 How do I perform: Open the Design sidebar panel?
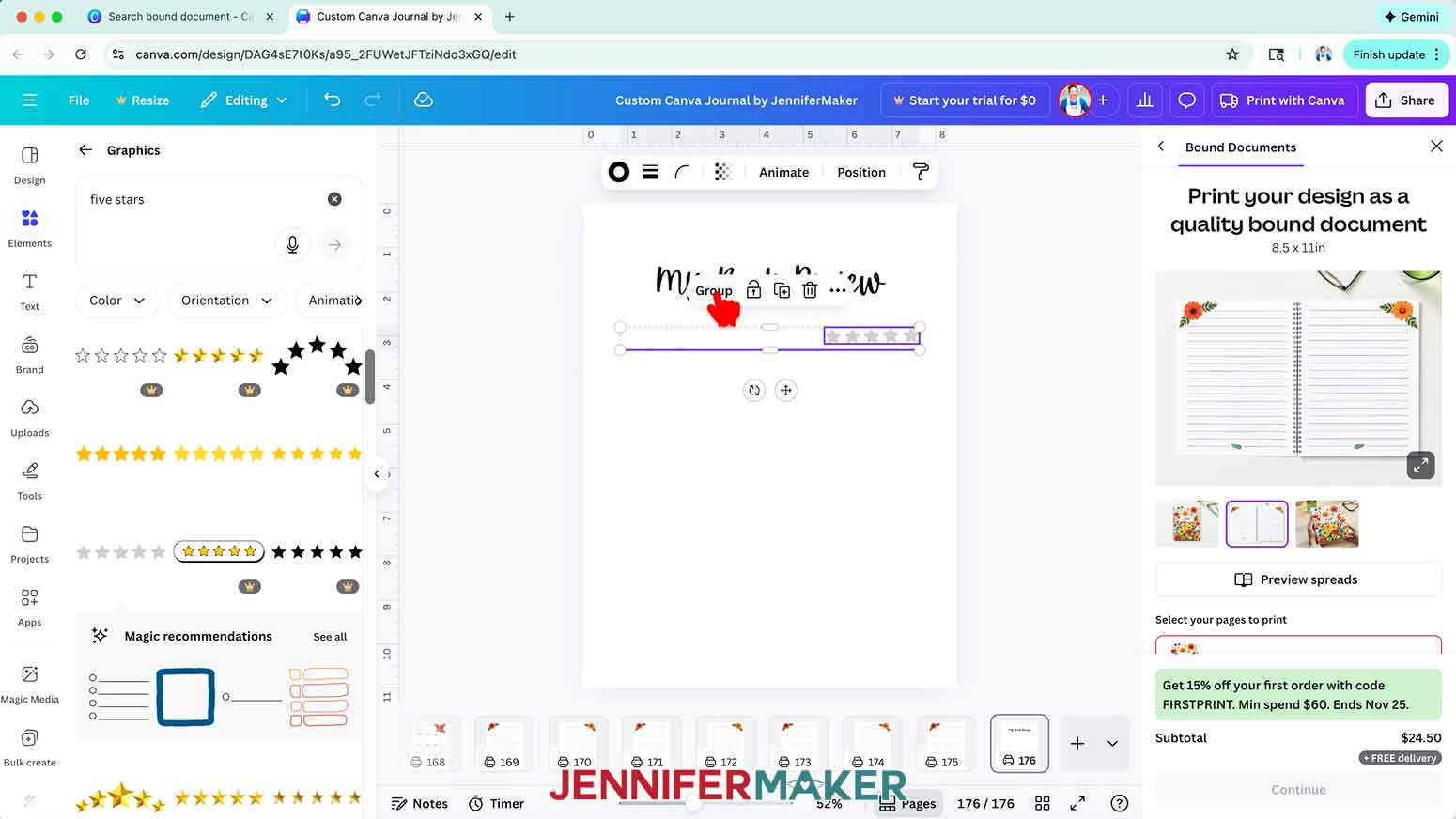(29, 165)
